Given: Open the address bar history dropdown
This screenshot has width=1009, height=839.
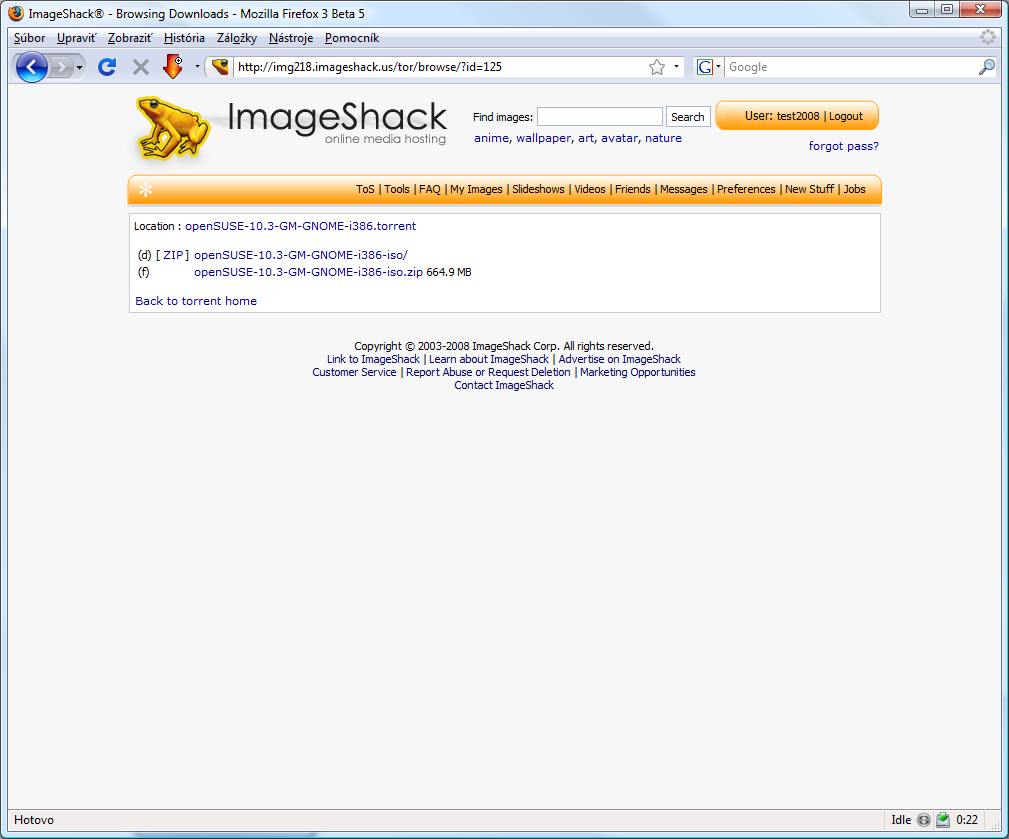Looking at the screenshot, I should click(x=676, y=67).
